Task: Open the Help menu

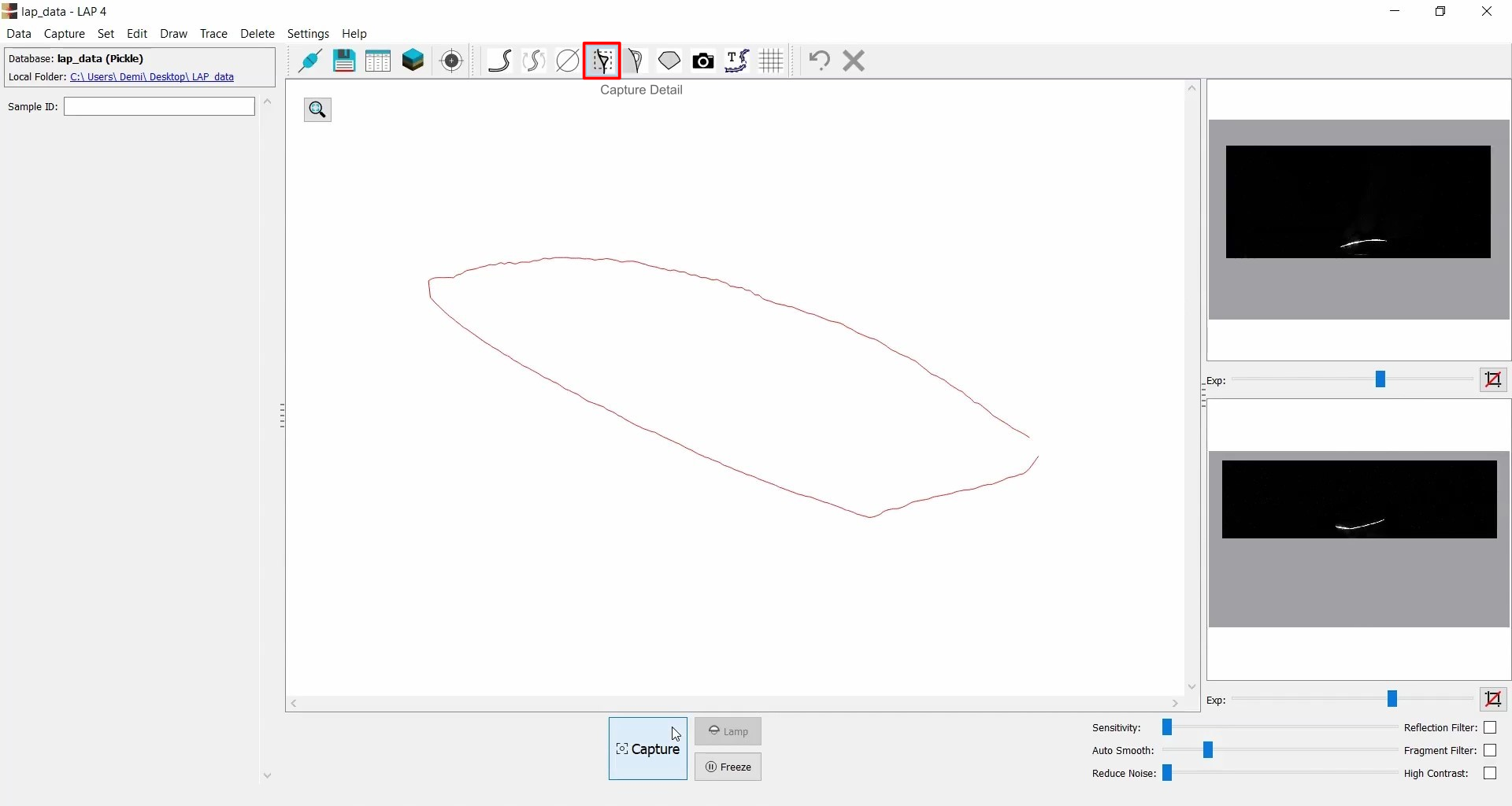Action: tap(354, 34)
